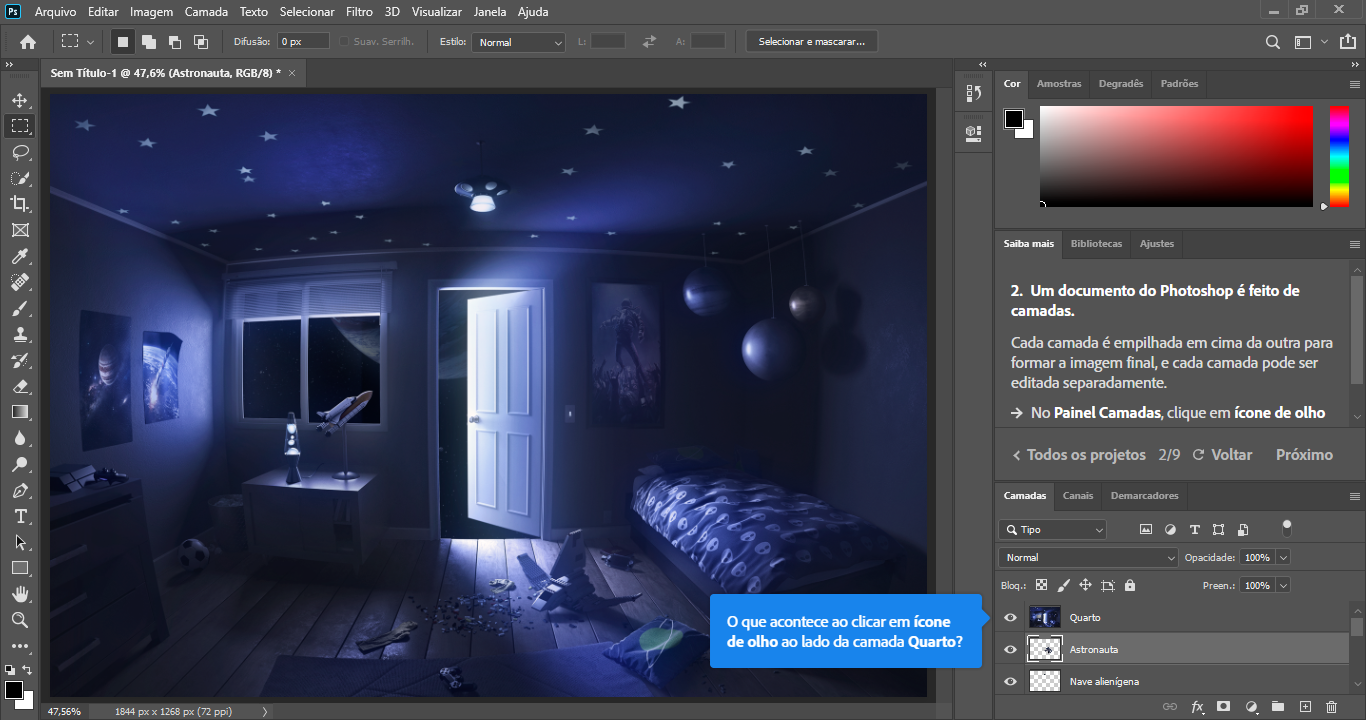Select the Lasso tool
The height and width of the screenshot is (720, 1366).
(x=20, y=152)
